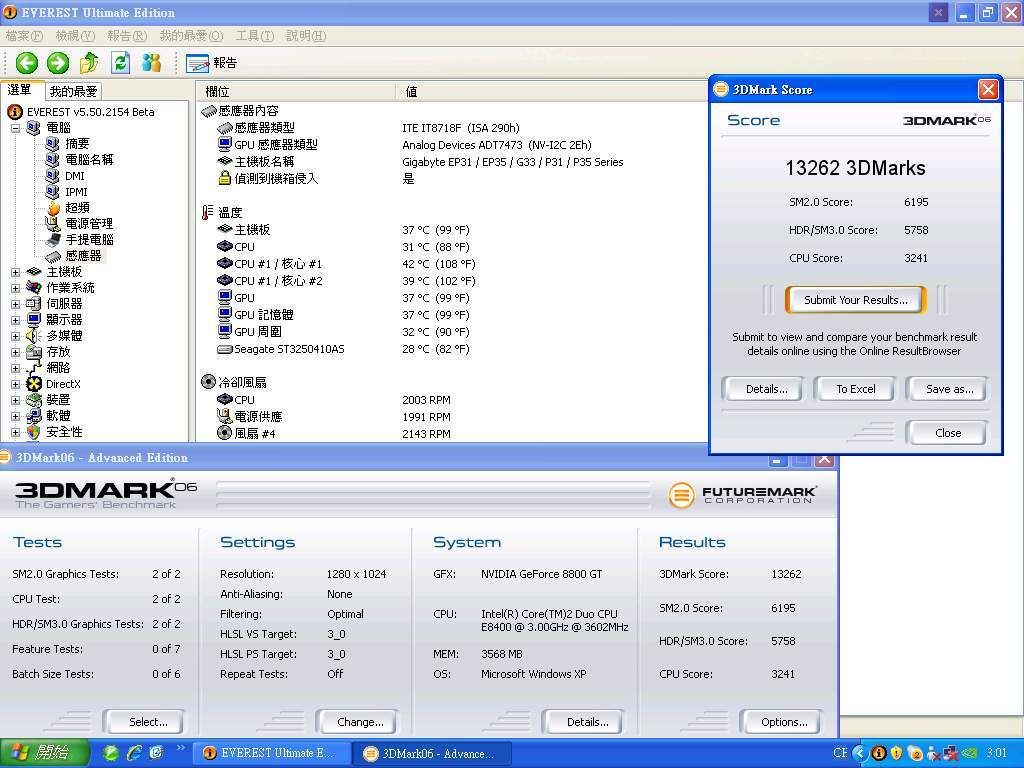Expand the 伺服器 tree node
Image resolution: width=1024 pixels, height=768 pixels.
[x=16, y=304]
